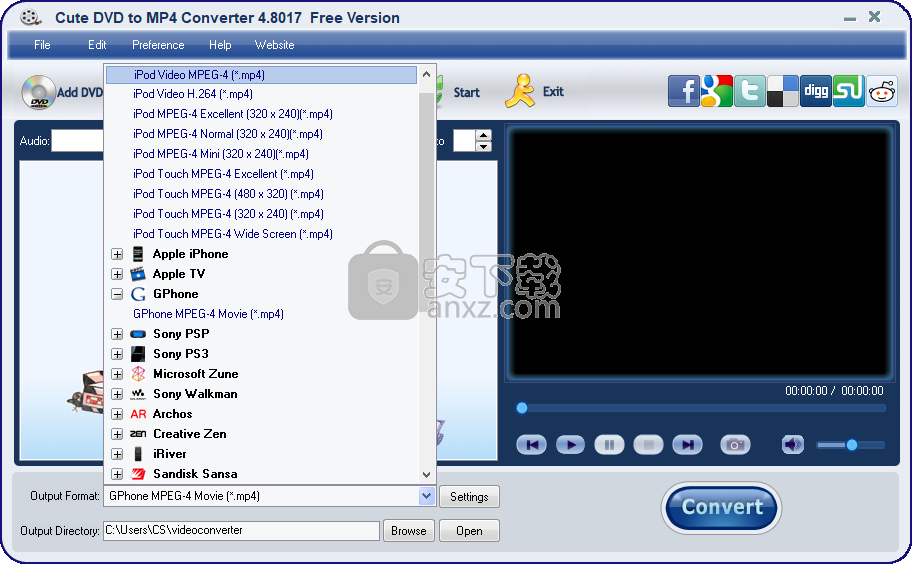Open the Edit menu
This screenshot has width=912, height=564.
97,45
